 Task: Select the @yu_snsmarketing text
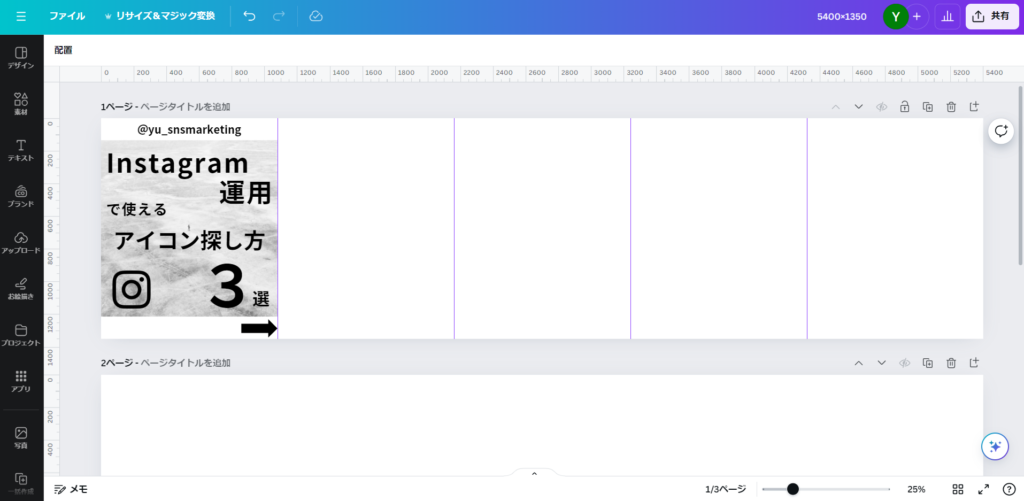[x=189, y=129]
